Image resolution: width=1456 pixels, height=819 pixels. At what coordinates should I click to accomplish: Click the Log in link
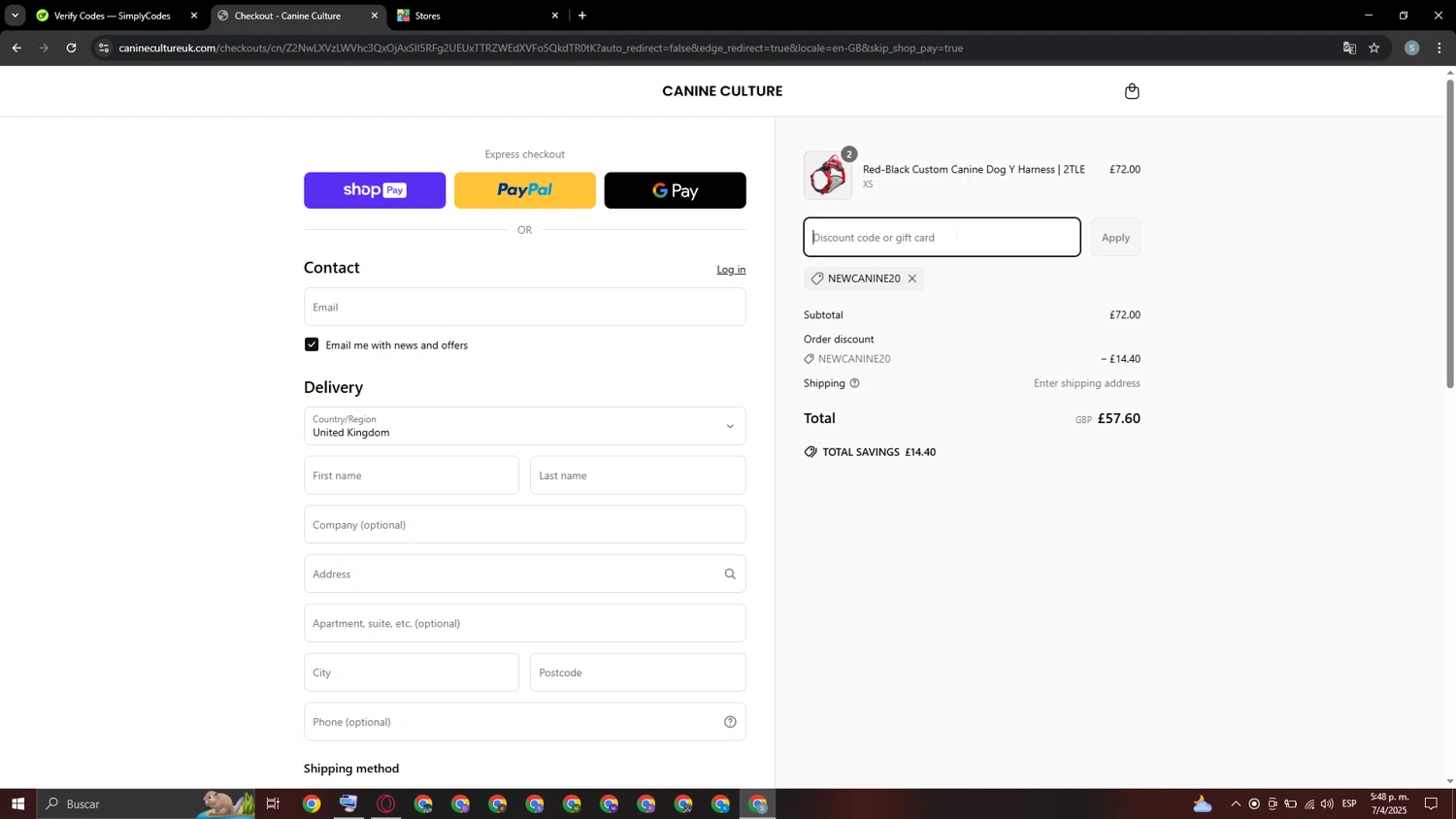(x=731, y=270)
